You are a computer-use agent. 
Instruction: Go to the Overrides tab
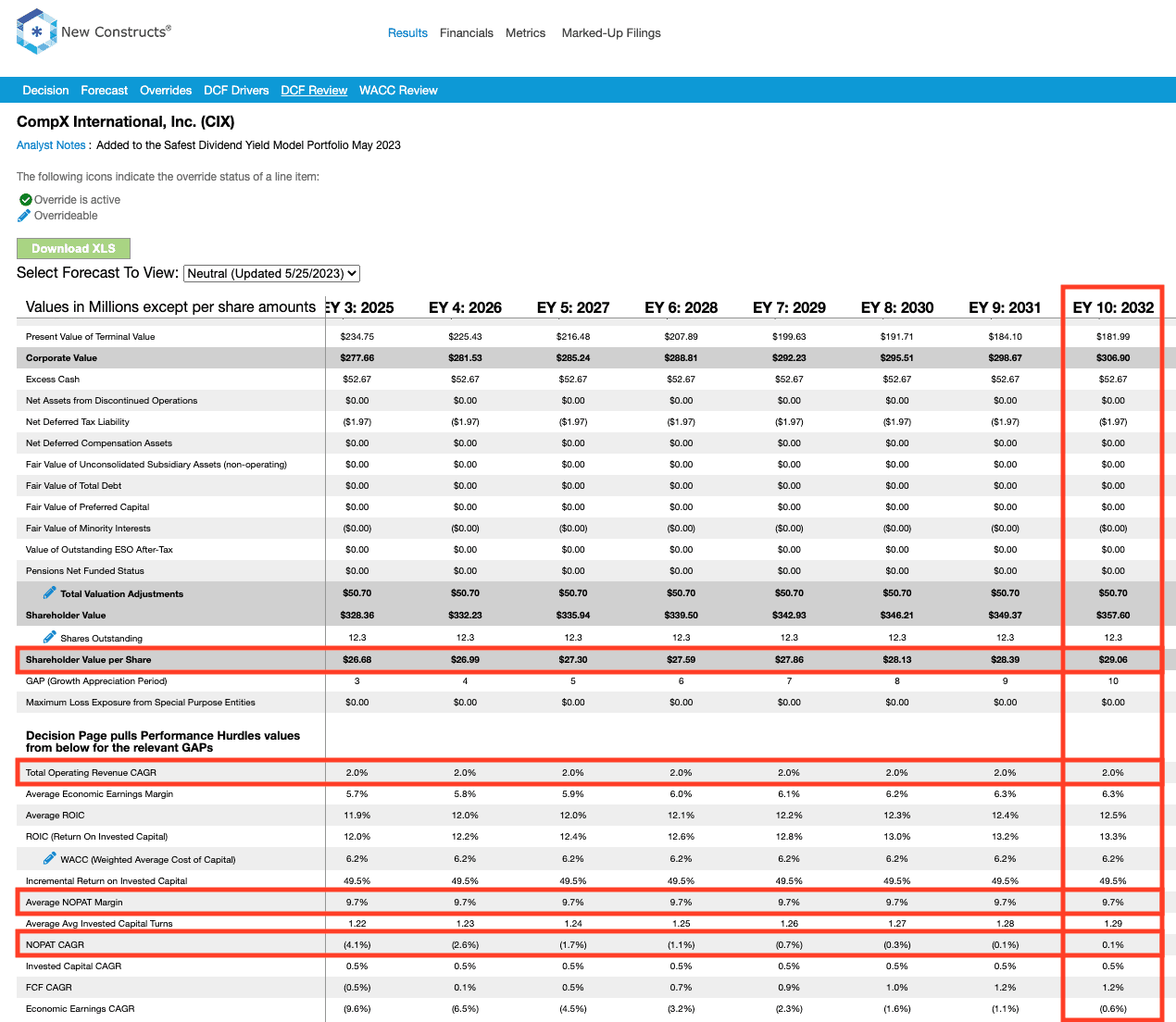coord(166,91)
